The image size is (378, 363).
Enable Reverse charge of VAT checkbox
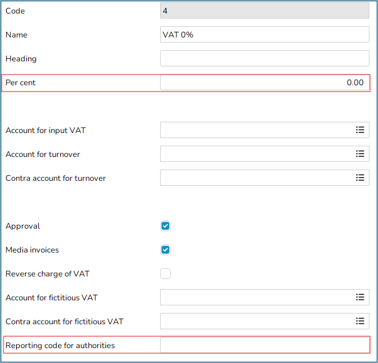(x=165, y=274)
